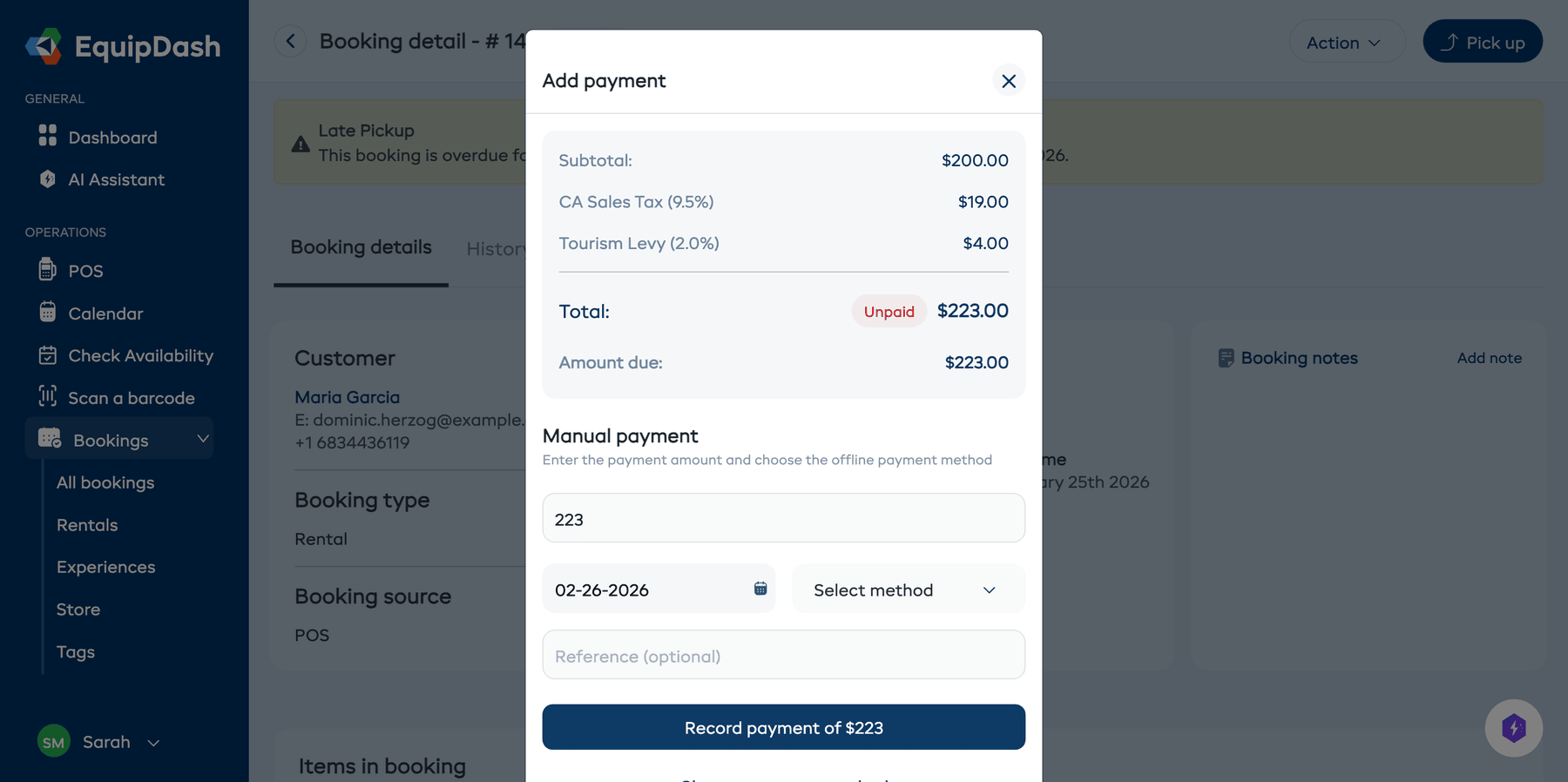
Task: Open the POS section
Action: pos(84,271)
